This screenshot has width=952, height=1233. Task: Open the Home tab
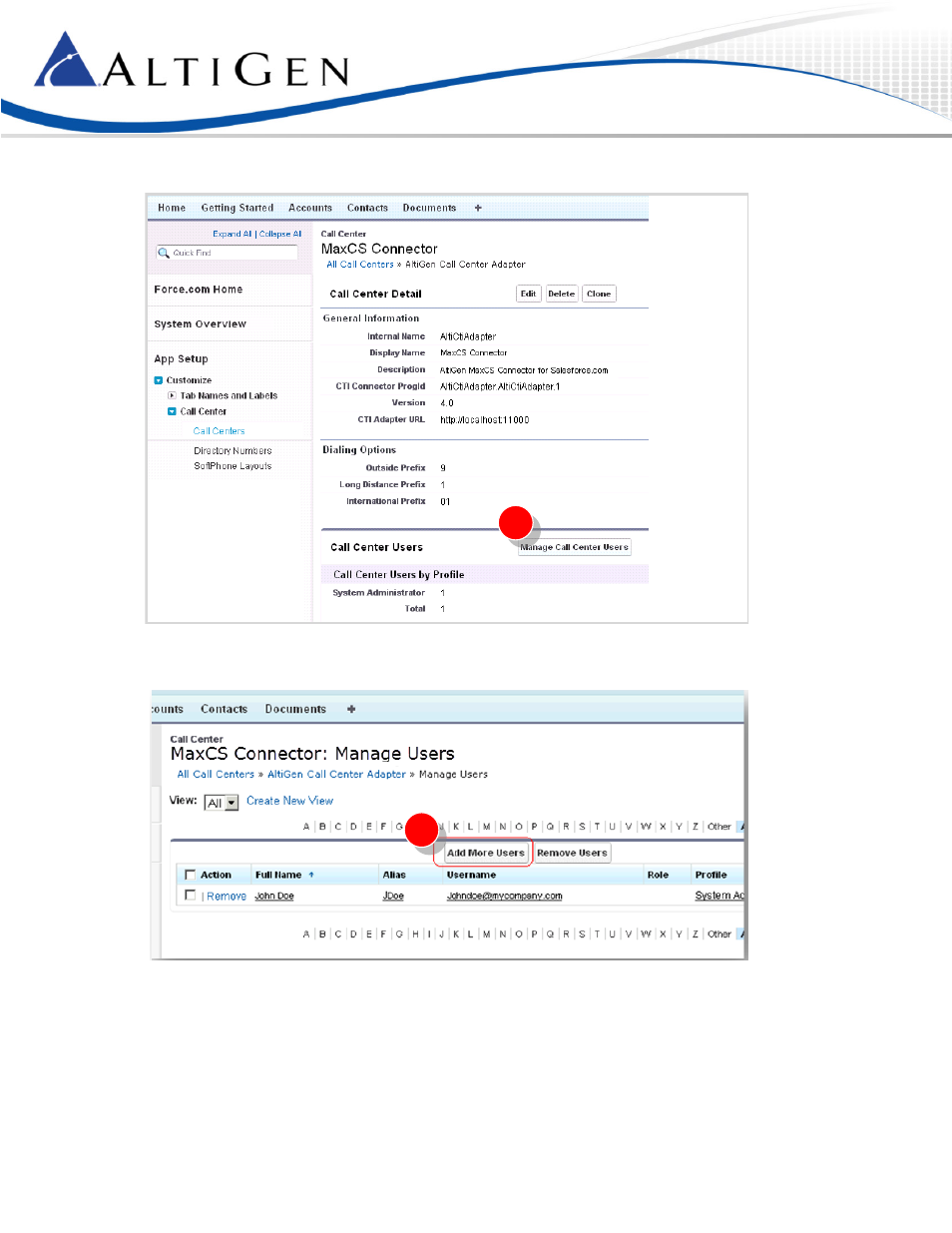(x=172, y=208)
